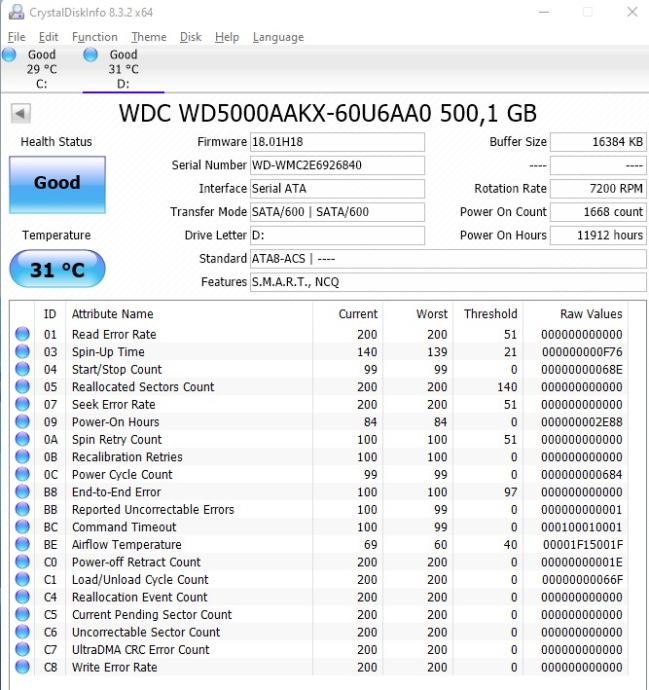This screenshot has width=649, height=690.
Task: Click the C: drive blue status orb
Action: 9,55
